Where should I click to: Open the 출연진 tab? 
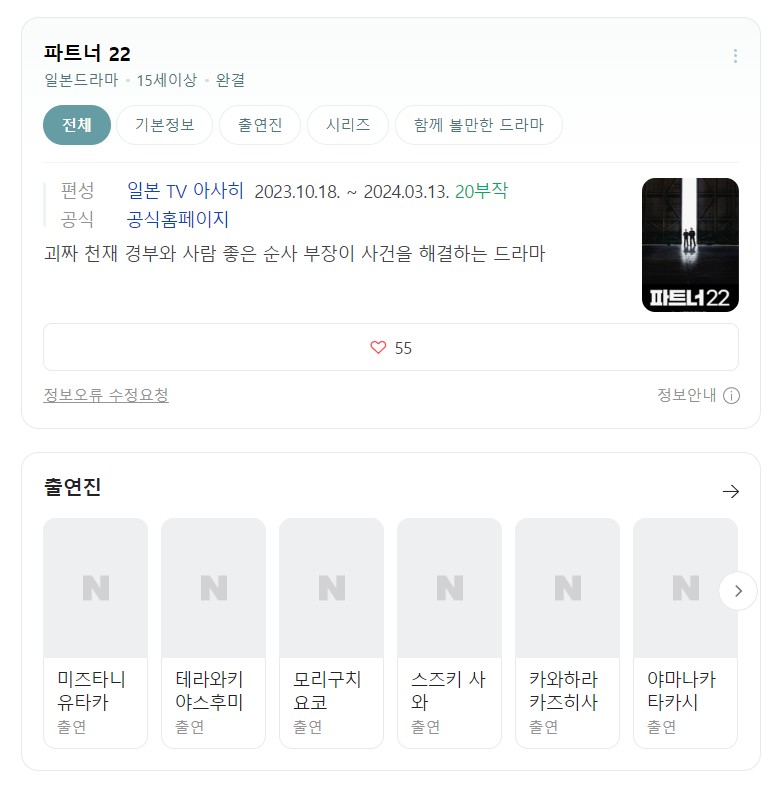click(x=260, y=125)
